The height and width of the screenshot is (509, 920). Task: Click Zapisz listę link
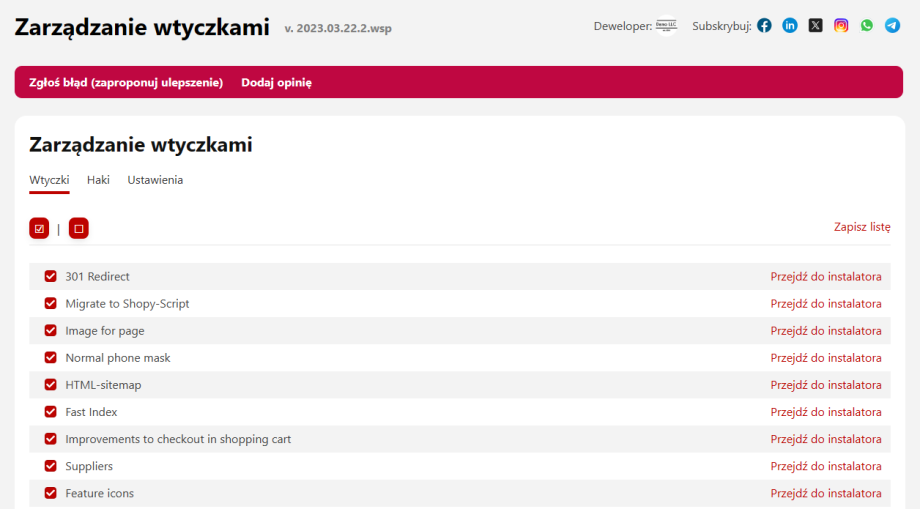click(862, 227)
